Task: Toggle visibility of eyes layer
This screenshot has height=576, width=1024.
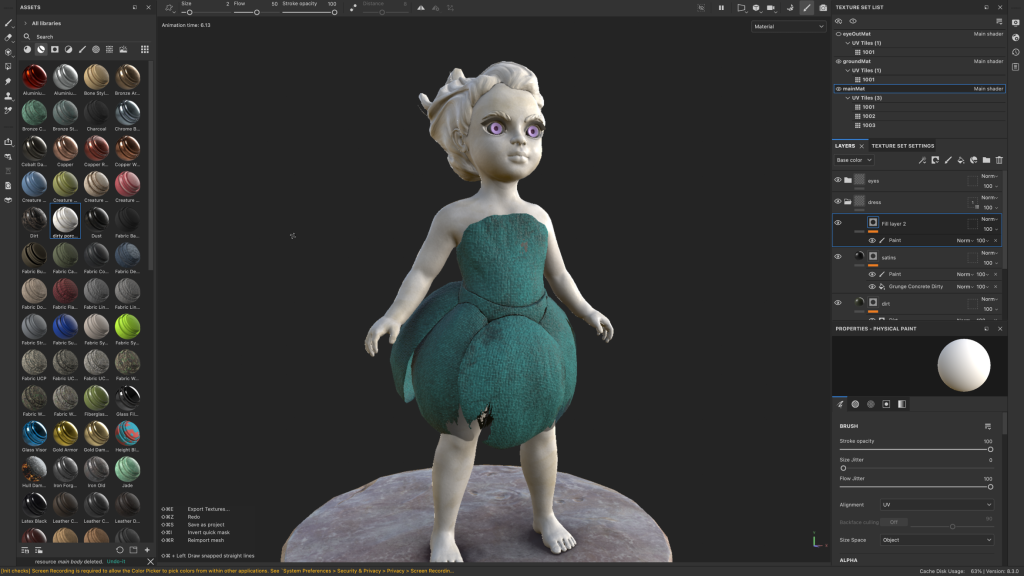Action: point(838,180)
